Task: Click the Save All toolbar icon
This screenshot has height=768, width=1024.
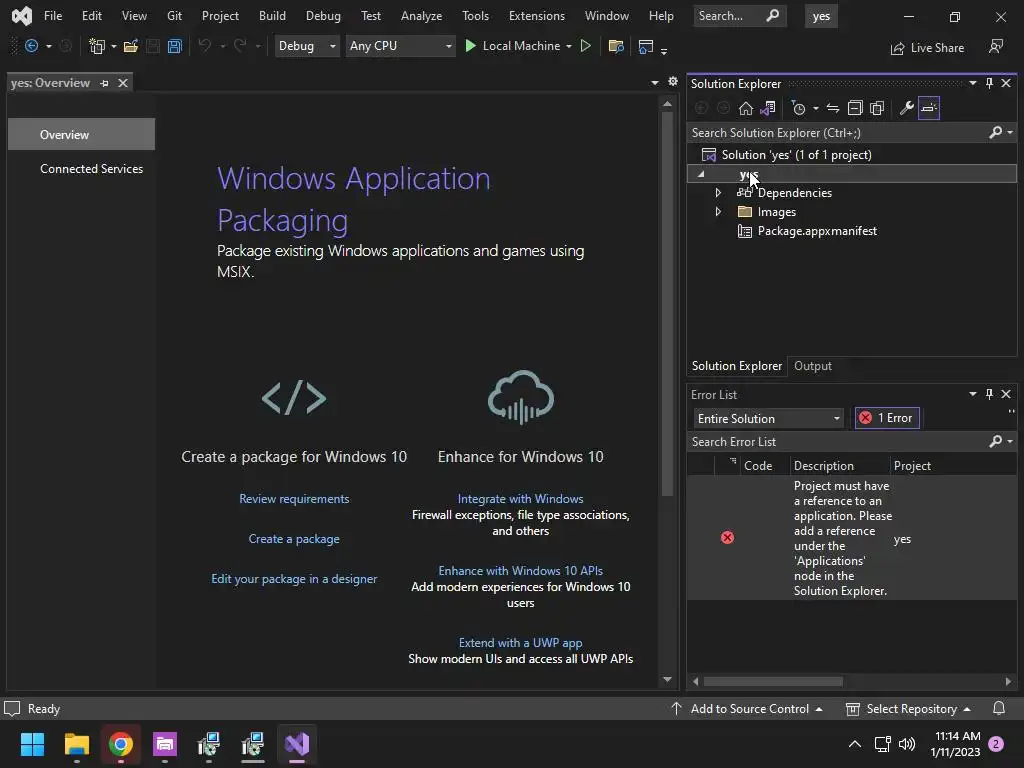Action: tap(174, 46)
